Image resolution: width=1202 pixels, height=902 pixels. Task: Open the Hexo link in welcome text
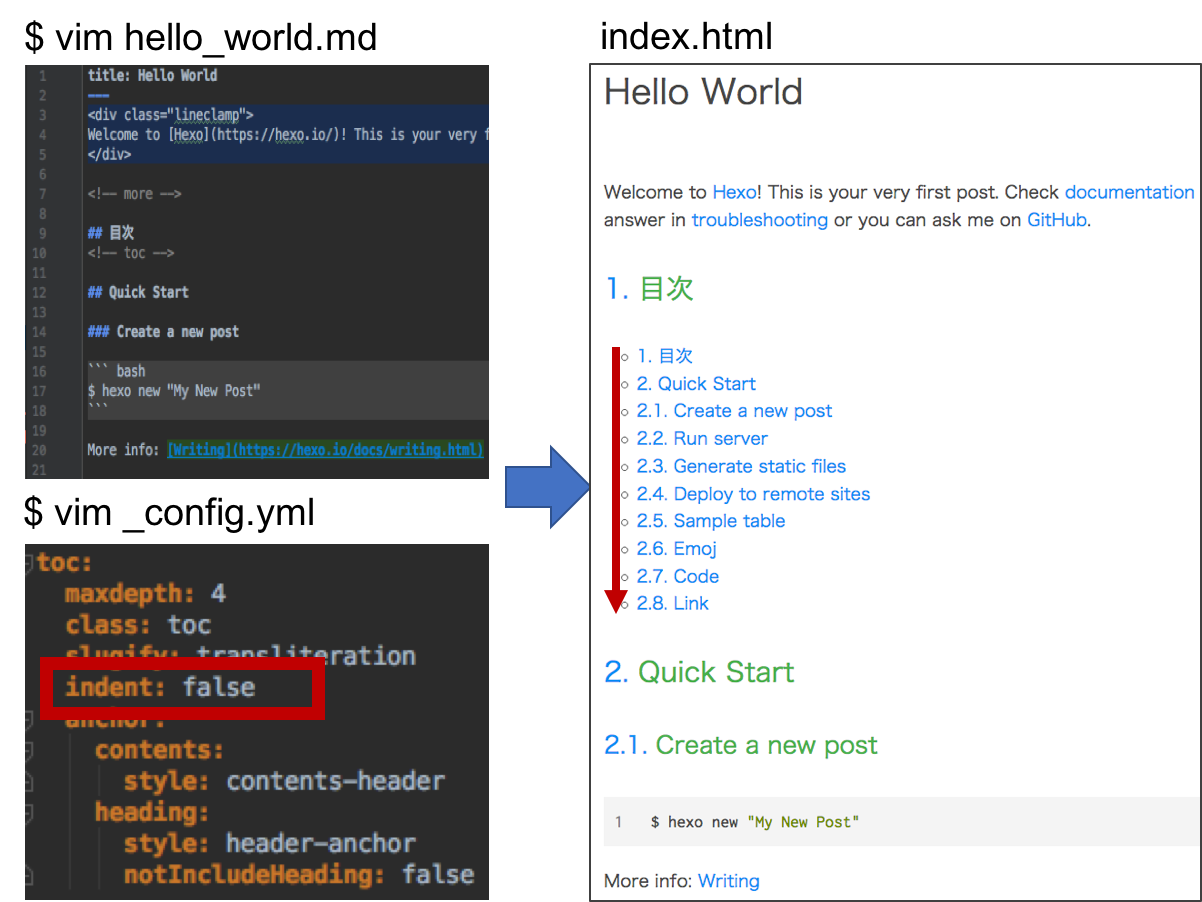tap(734, 192)
